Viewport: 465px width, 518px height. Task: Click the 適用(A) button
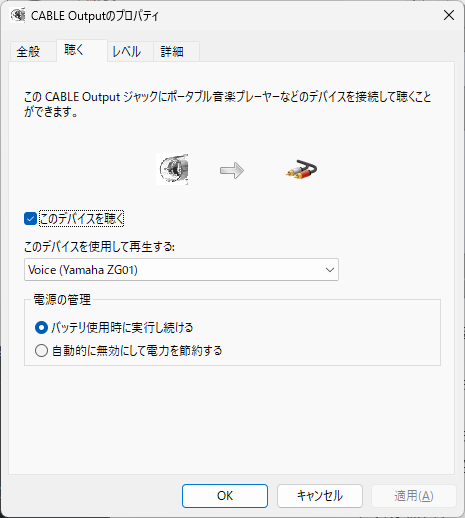pyautogui.click(x=414, y=496)
